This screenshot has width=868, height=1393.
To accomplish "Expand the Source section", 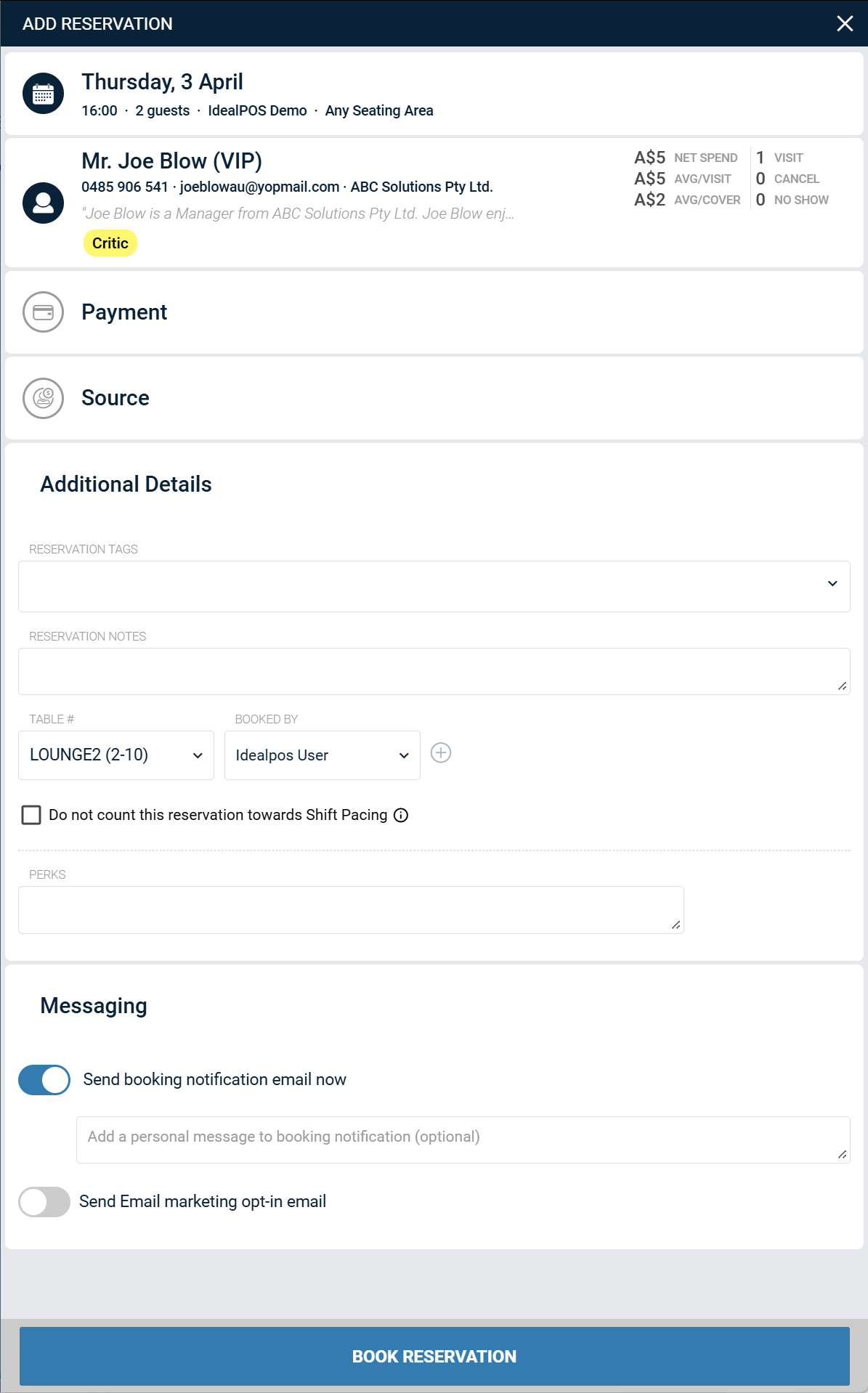I will [x=434, y=398].
